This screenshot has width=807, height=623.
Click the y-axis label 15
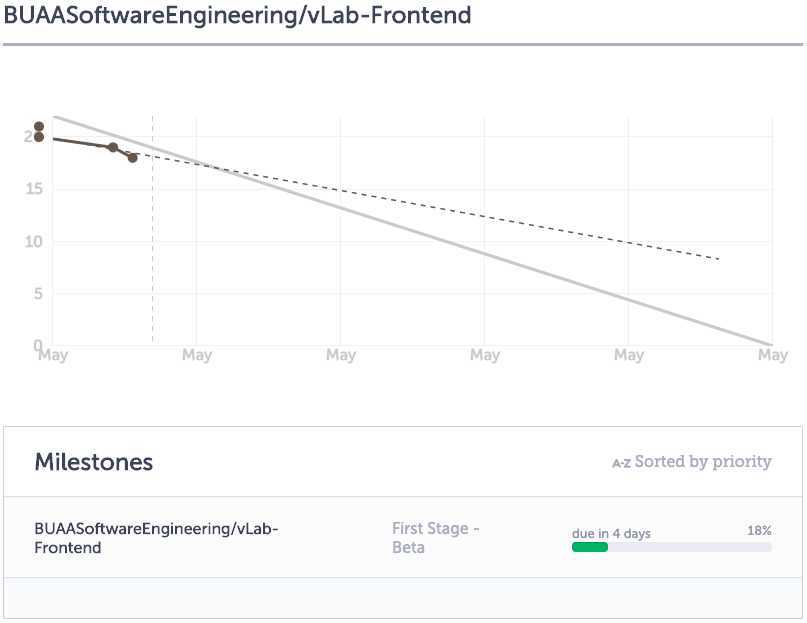click(x=34, y=189)
